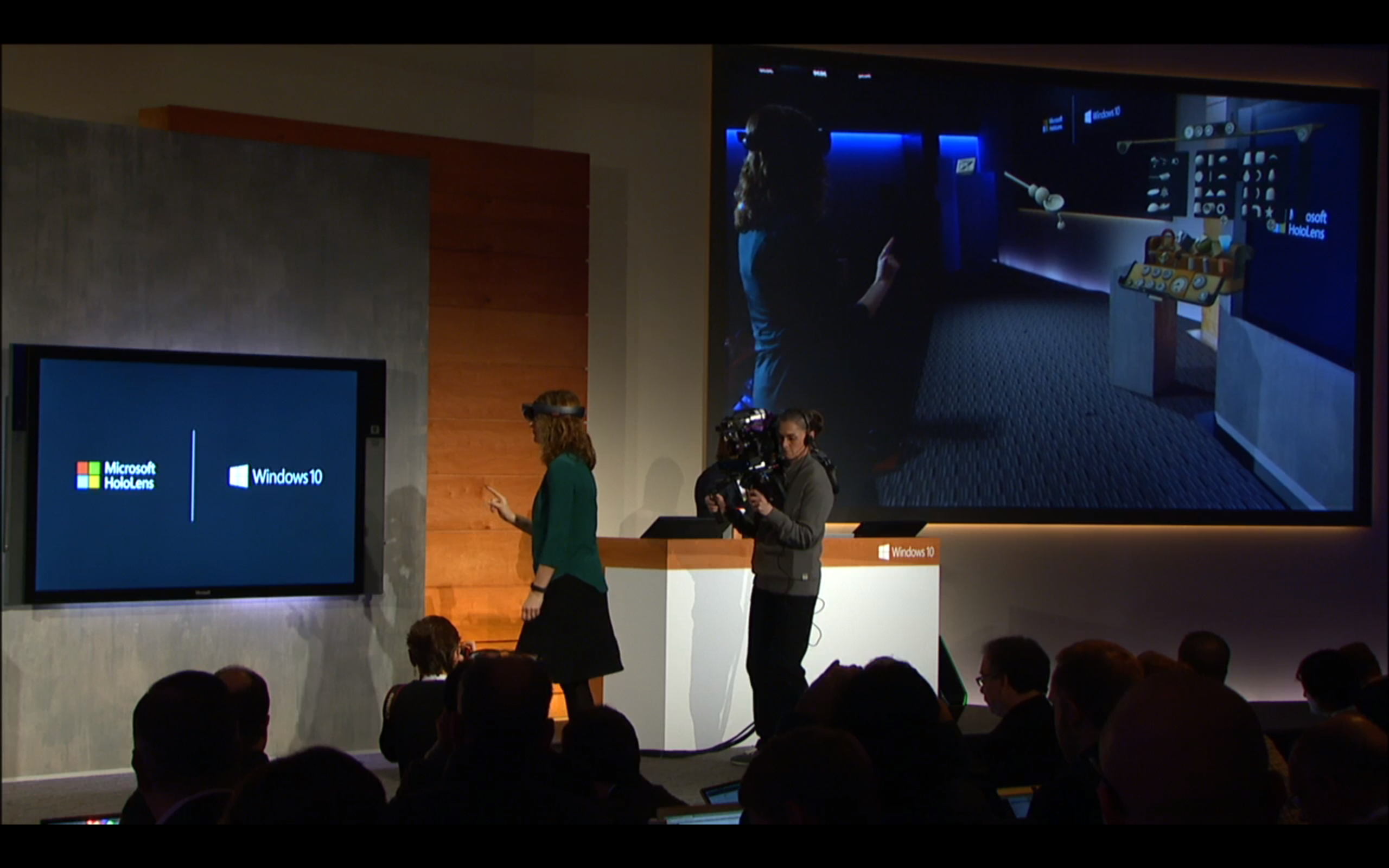Click the white Windows logo on the TV

click(239, 476)
